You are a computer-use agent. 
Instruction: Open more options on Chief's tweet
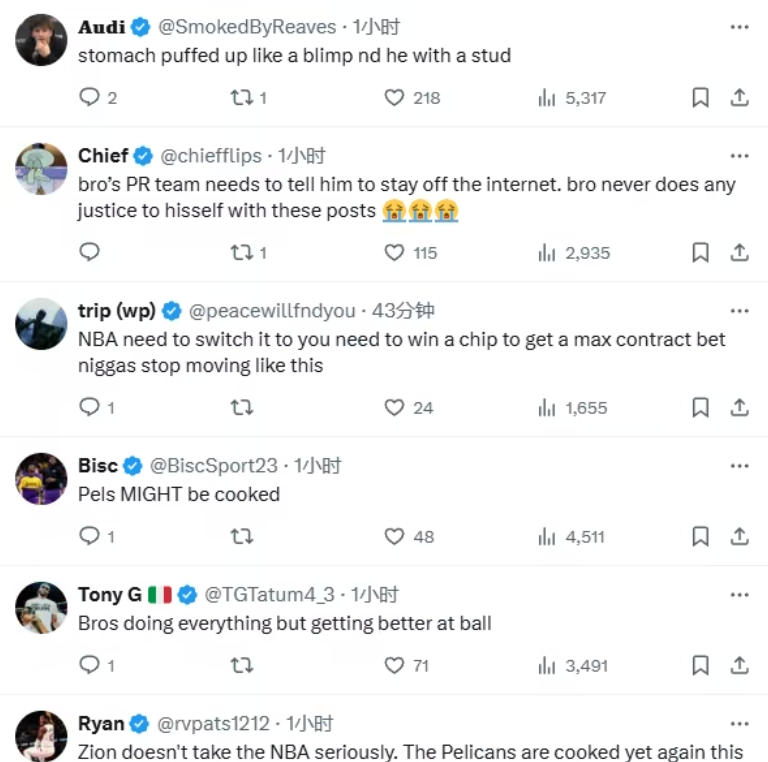[739, 156]
